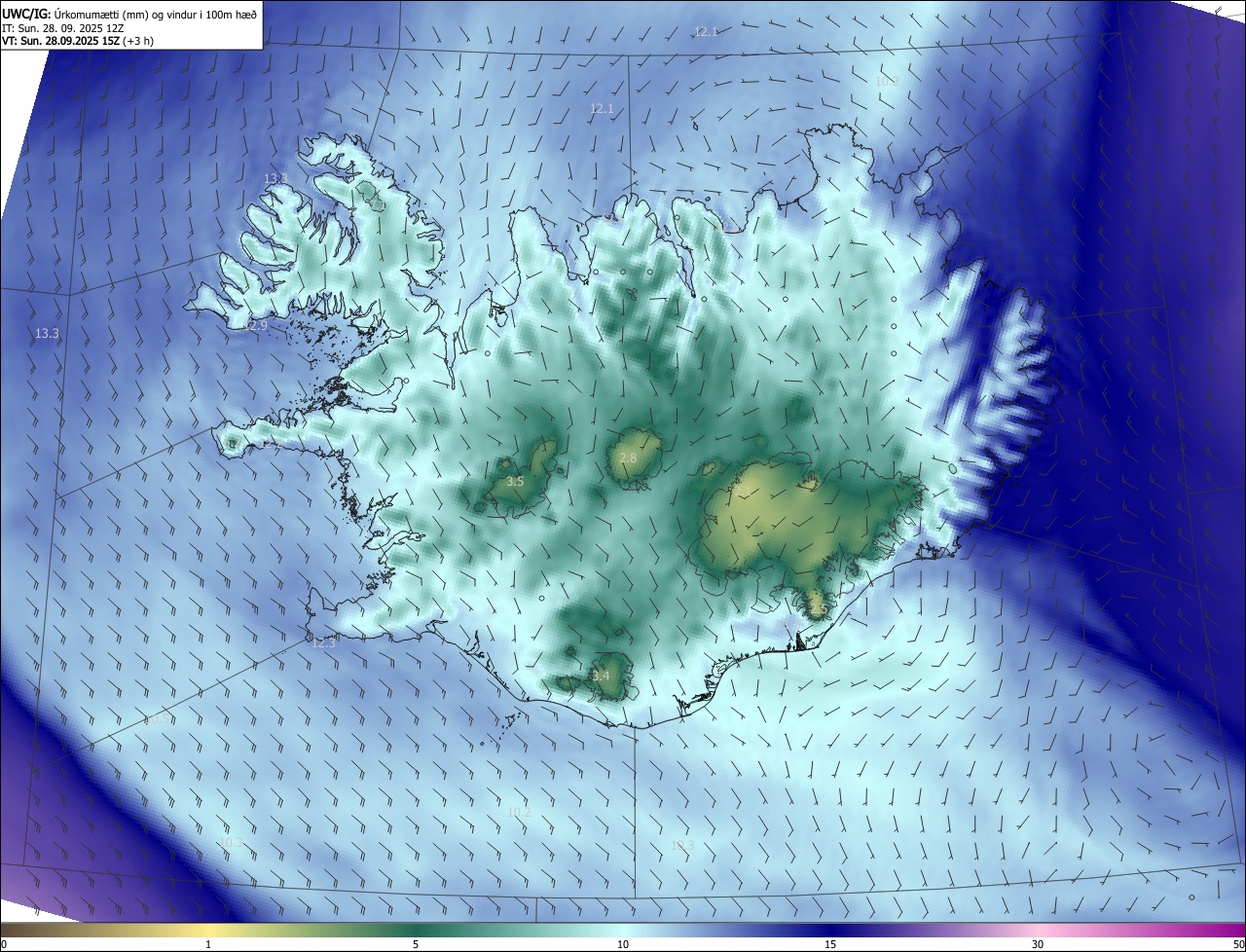Click the '0' tick on the colour scale
This screenshot has width=1246, height=952.
pos(4,944)
